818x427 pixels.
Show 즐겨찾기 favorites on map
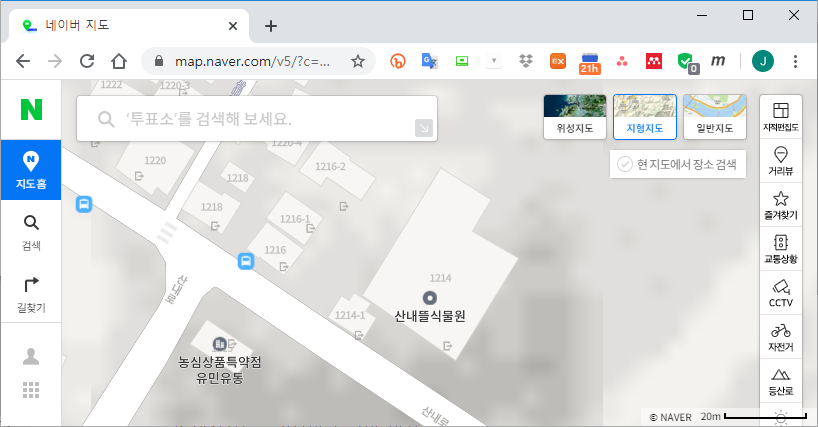click(x=780, y=204)
